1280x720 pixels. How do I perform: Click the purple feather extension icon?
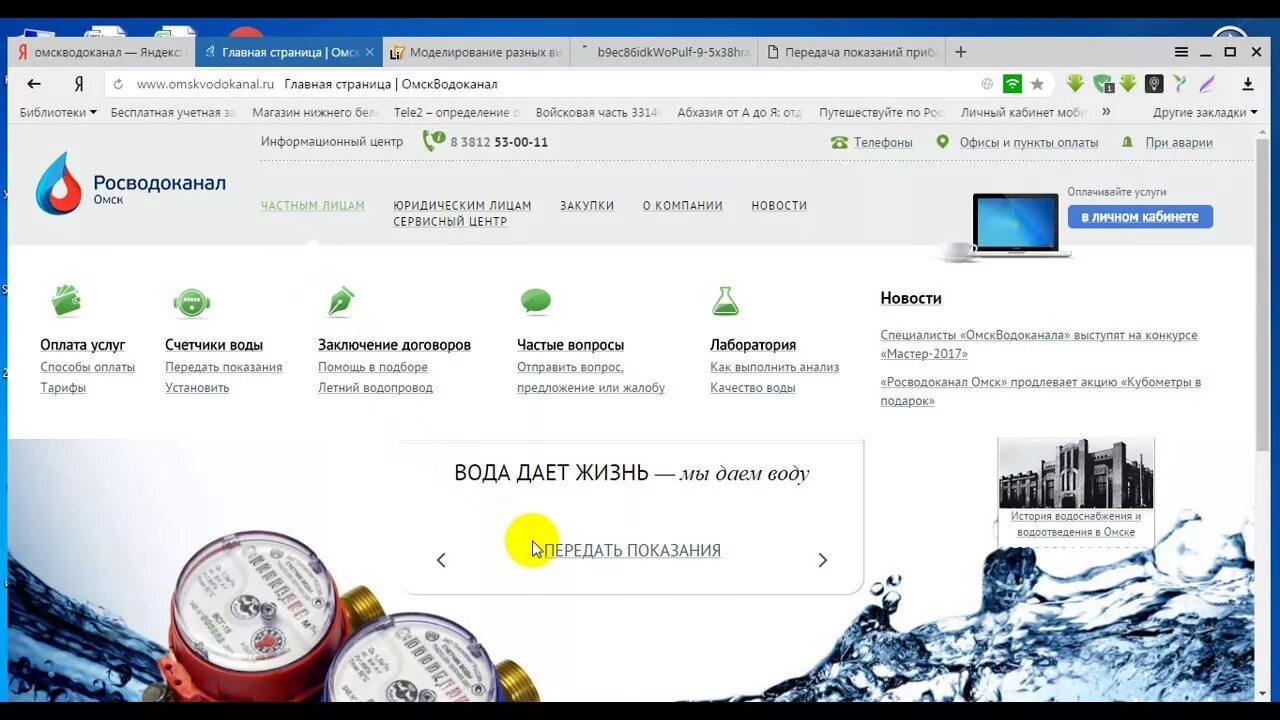[x=1207, y=84]
